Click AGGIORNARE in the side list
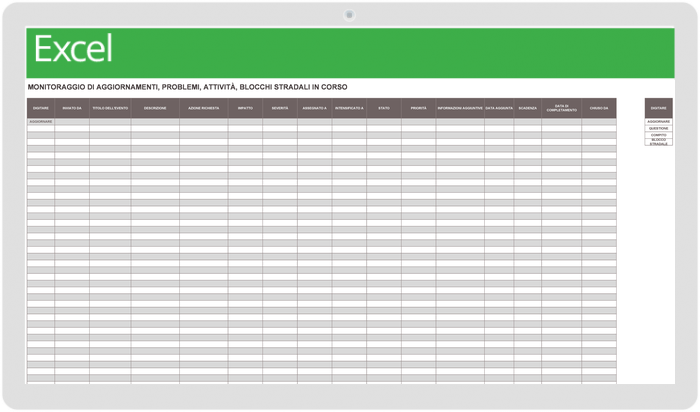 click(x=658, y=121)
